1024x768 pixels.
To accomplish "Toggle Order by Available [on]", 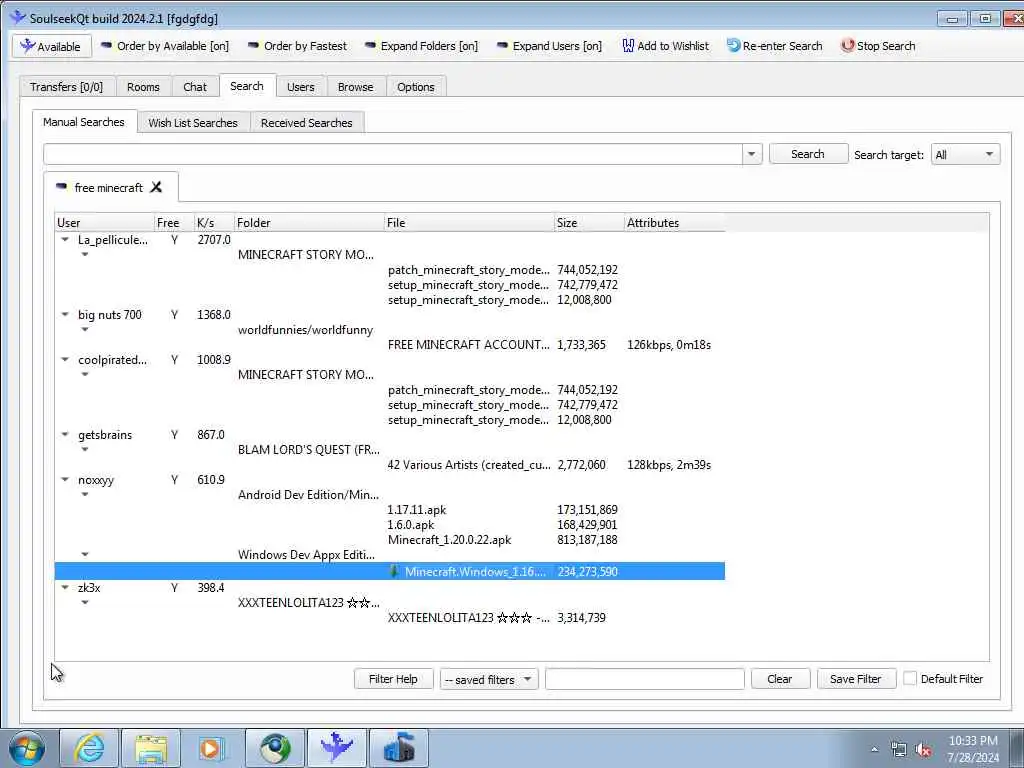I will click(x=165, y=46).
